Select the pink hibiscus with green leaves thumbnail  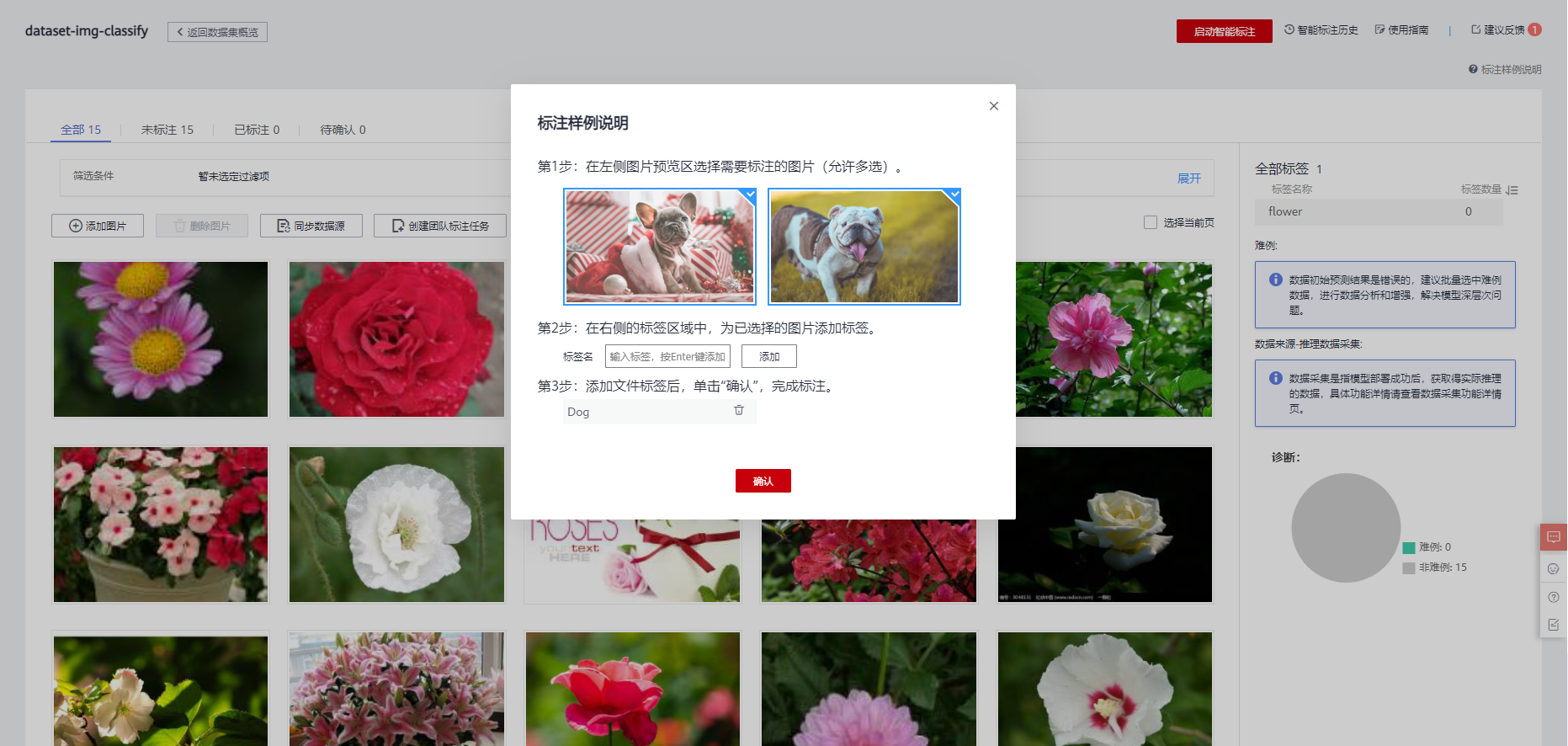click(x=1114, y=339)
